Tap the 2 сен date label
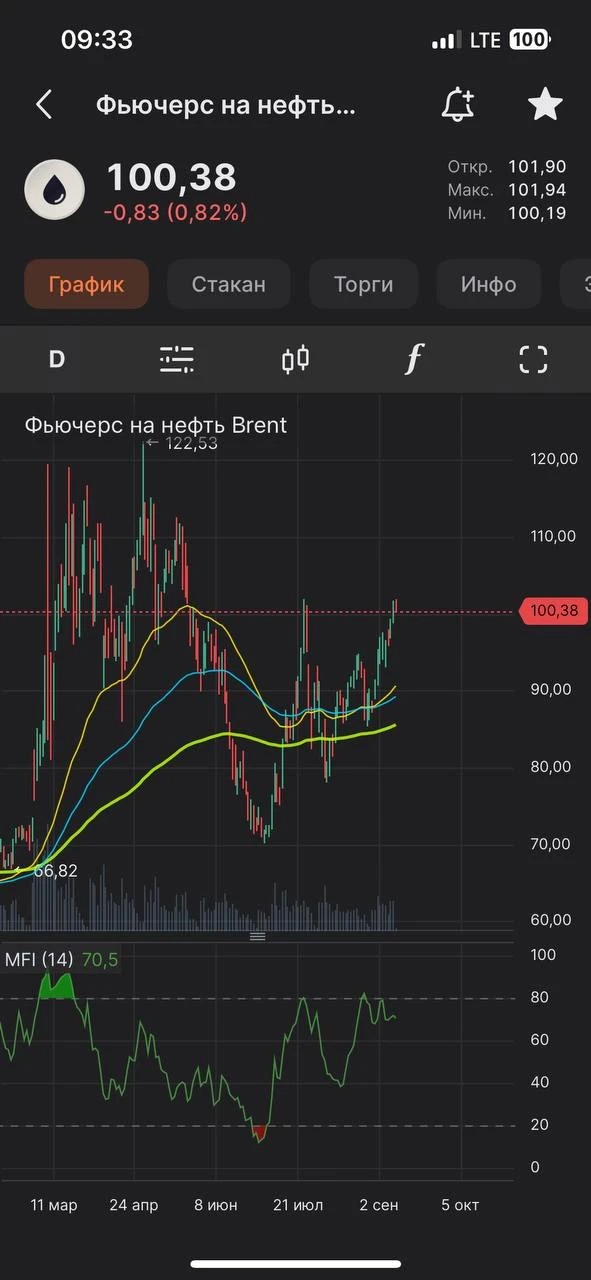This screenshot has height=1280, width=591. coord(379,1205)
